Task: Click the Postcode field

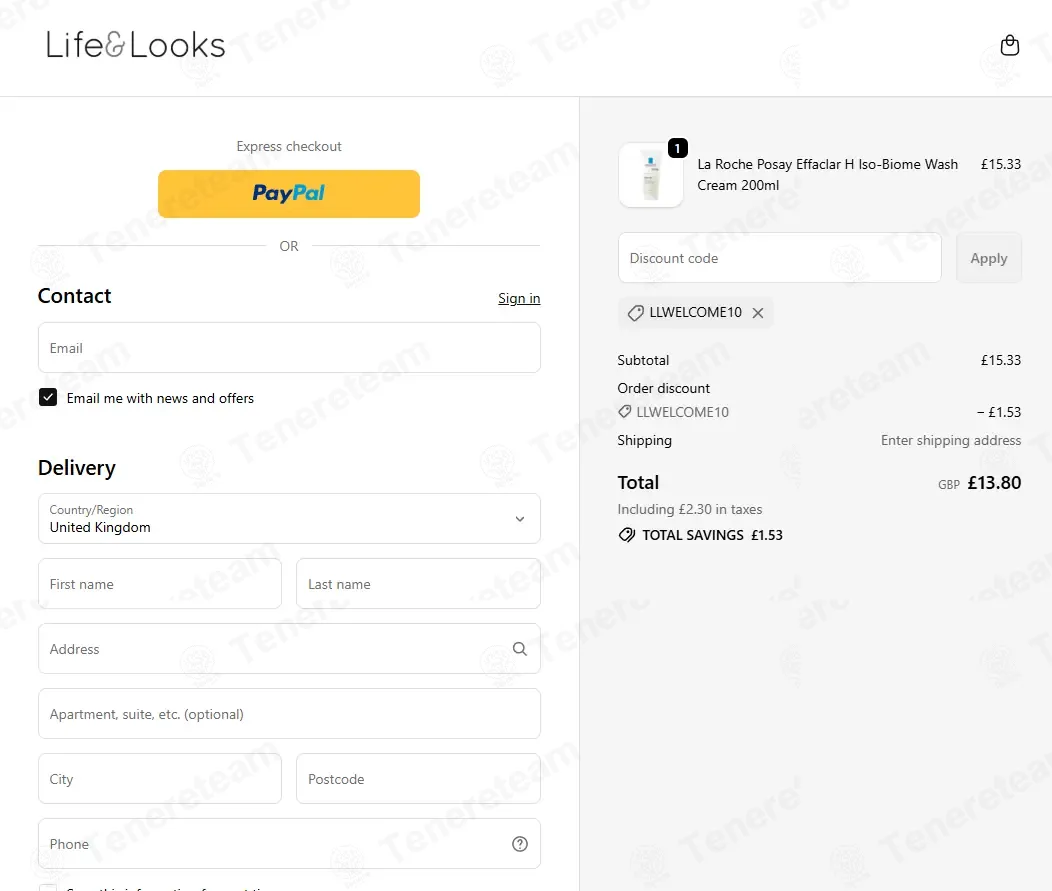Action: pyautogui.click(x=418, y=778)
